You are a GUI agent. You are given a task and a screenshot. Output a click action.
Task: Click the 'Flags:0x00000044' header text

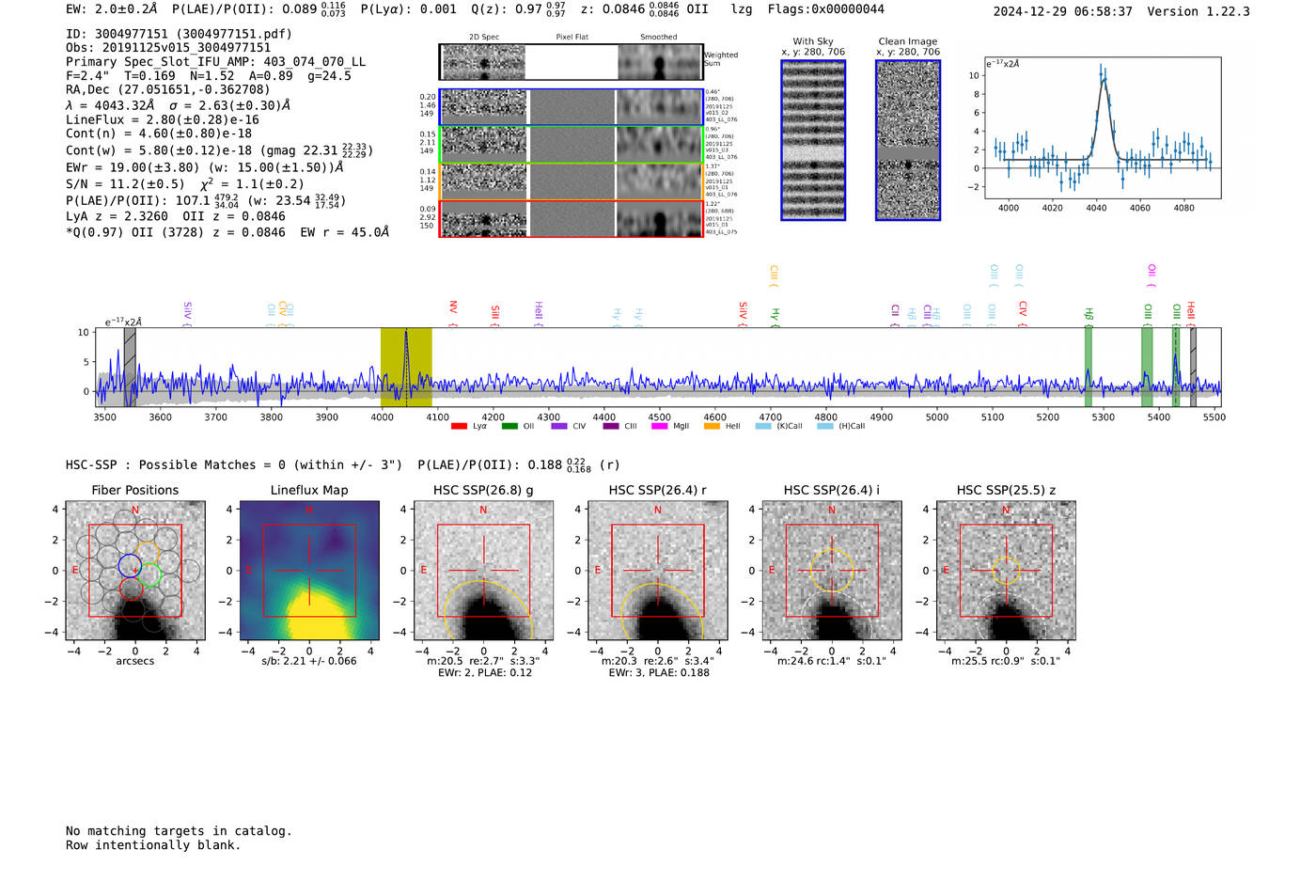[825, 9]
